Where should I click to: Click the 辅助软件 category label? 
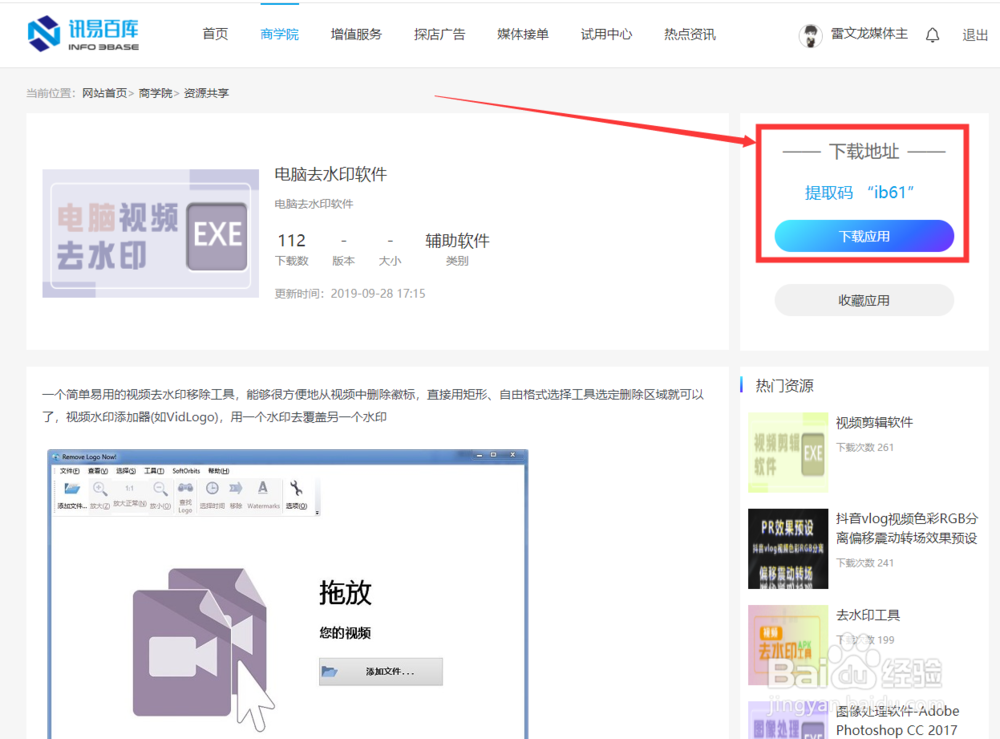457,240
